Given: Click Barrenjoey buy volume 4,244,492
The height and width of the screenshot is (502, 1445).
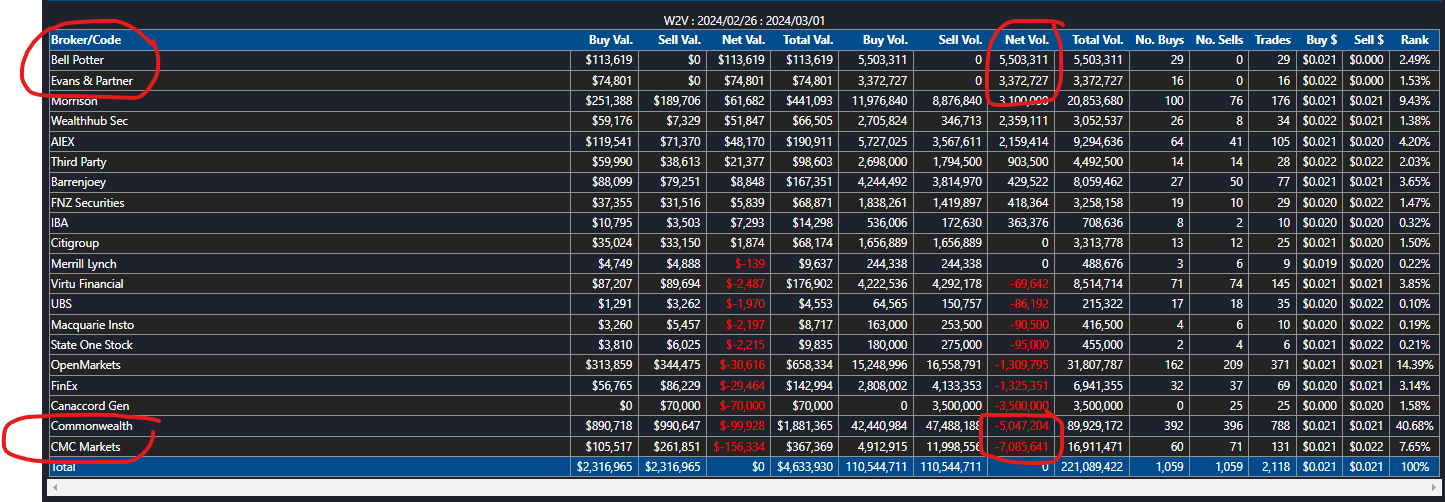Looking at the screenshot, I should tap(881, 182).
